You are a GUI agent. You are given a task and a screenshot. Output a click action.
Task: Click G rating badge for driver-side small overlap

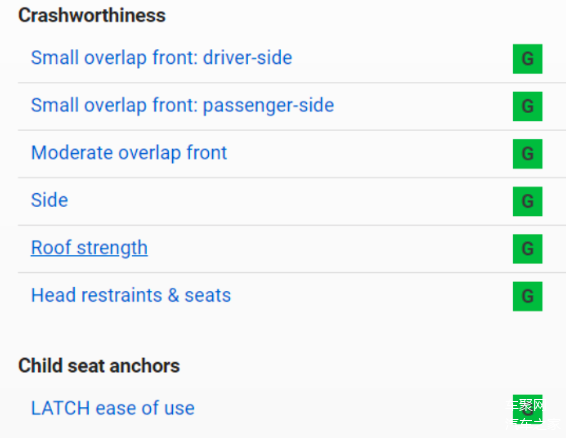527,59
